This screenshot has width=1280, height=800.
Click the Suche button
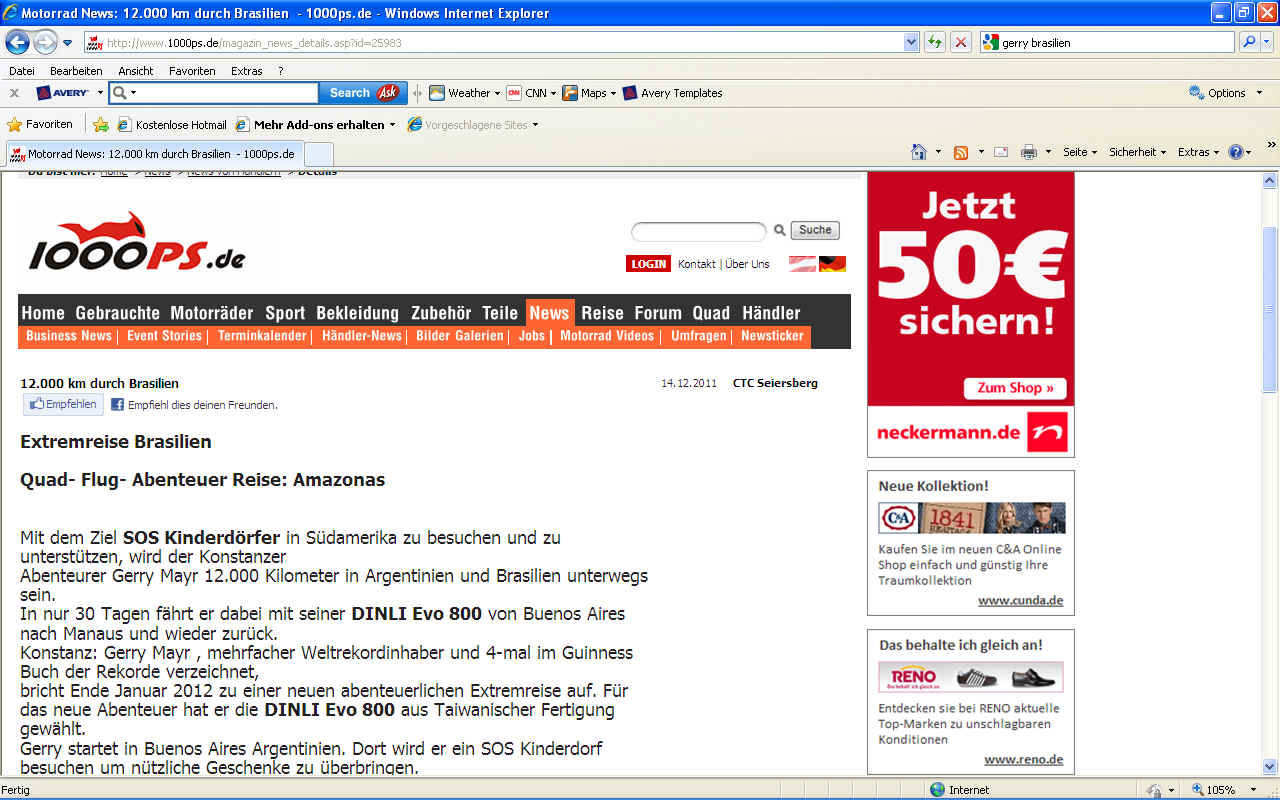[815, 230]
